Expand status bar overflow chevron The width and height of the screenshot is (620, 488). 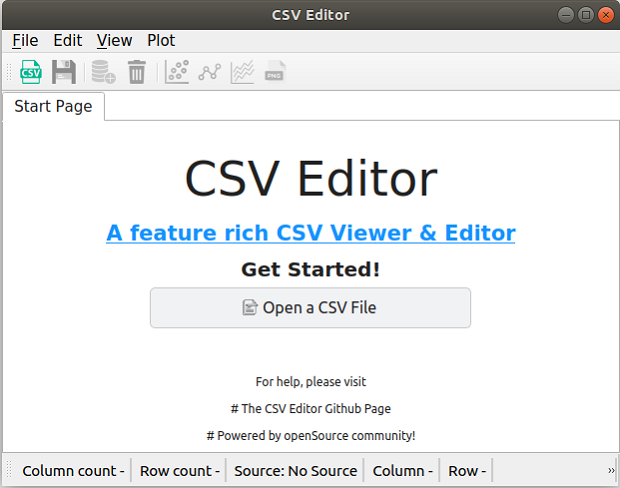click(x=611, y=471)
